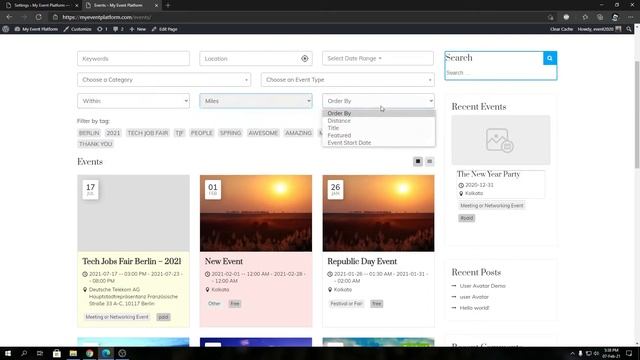This screenshot has width=640, height=360.
Task: Open the Within distance dropdown
Action: (133, 101)
